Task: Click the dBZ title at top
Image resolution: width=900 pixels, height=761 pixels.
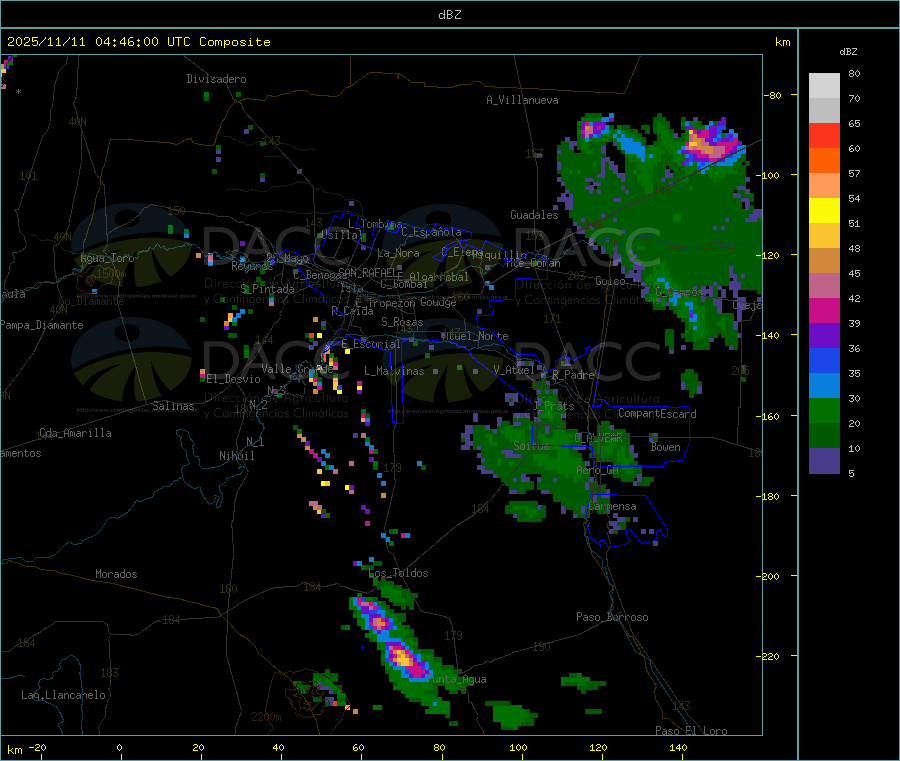Action: point(449,15)
